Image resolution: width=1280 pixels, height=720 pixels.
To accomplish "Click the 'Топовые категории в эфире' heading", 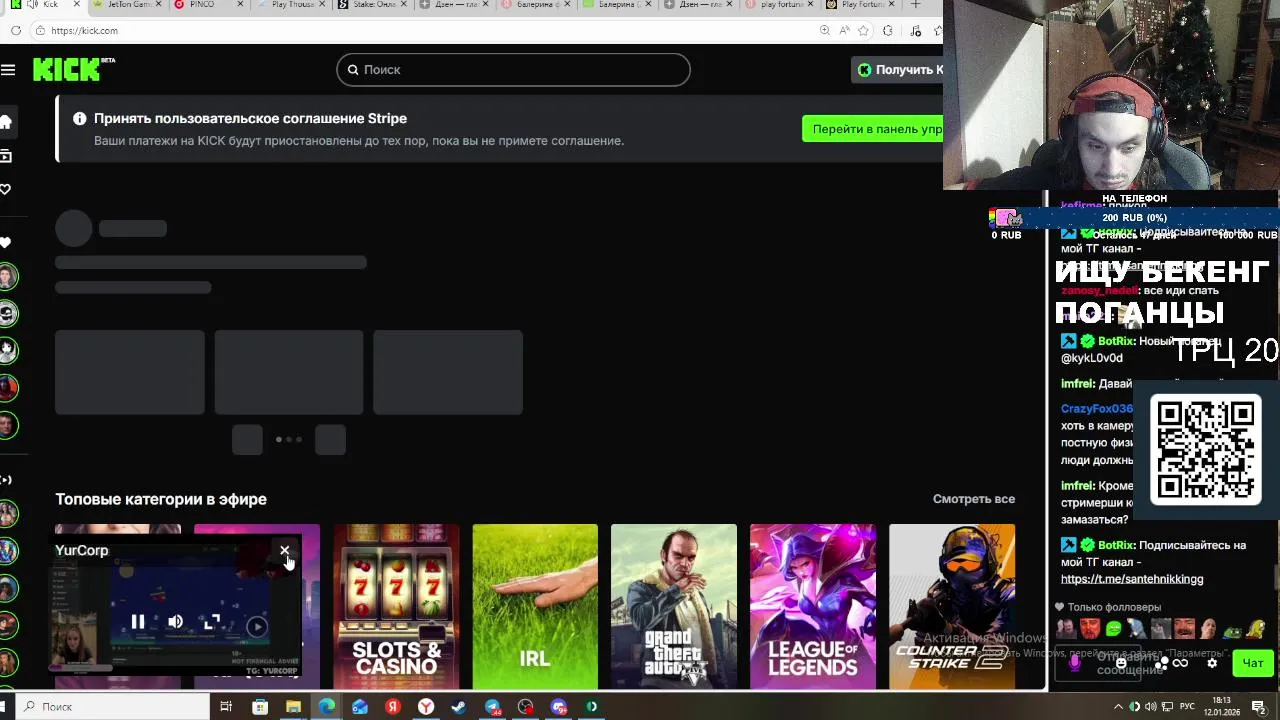I will coord(161,499).
